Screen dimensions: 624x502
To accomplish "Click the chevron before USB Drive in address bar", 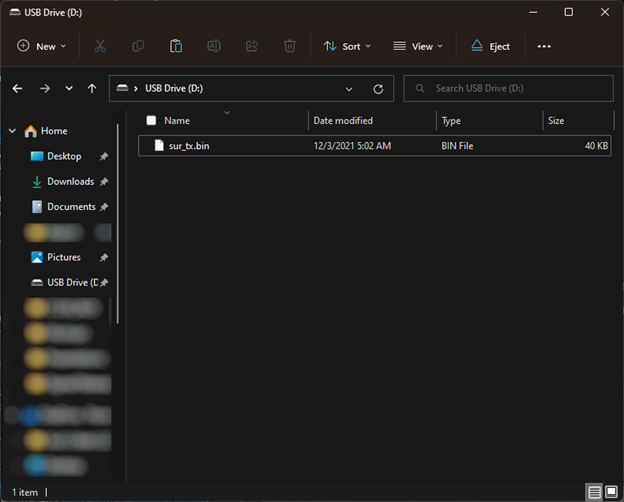I will tap(136, 88).
